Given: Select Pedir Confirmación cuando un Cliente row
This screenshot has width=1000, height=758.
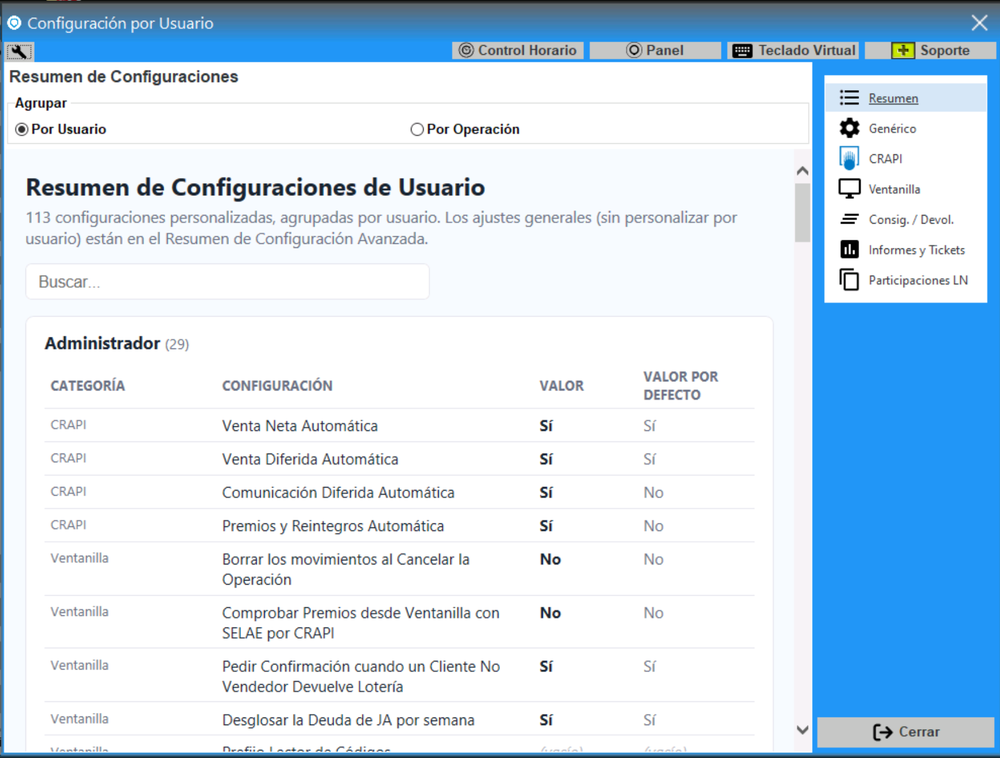Looking at the screenshot, I should pyautogui.click(x=399, y=676).
